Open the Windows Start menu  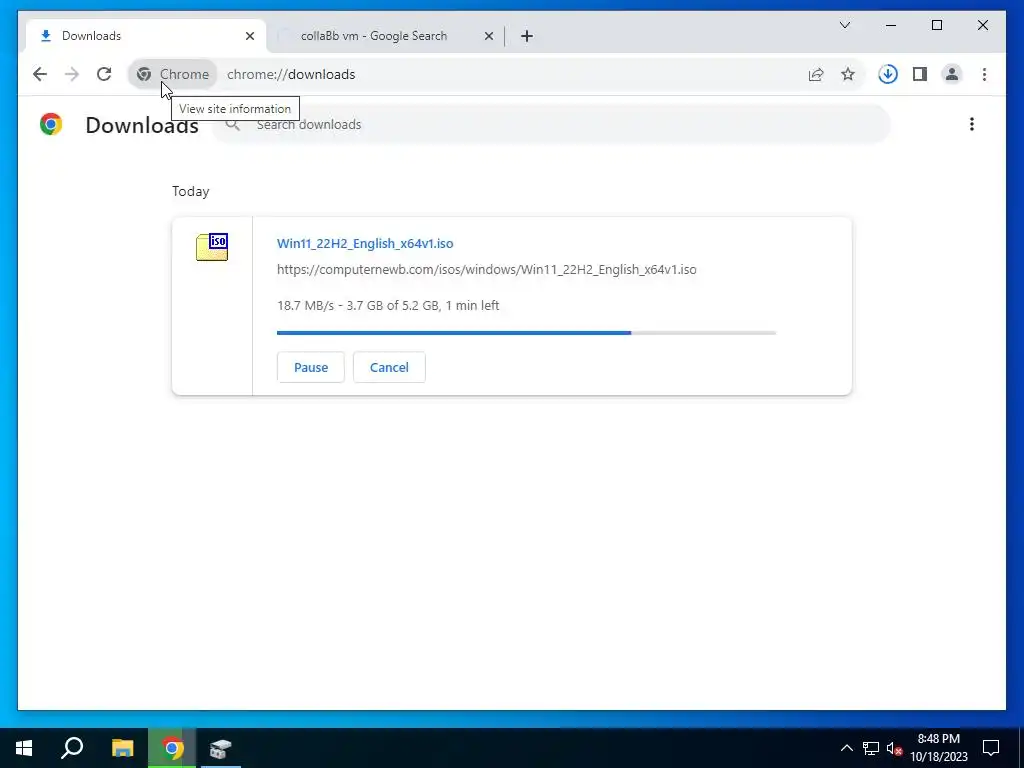tap(24, 748)
